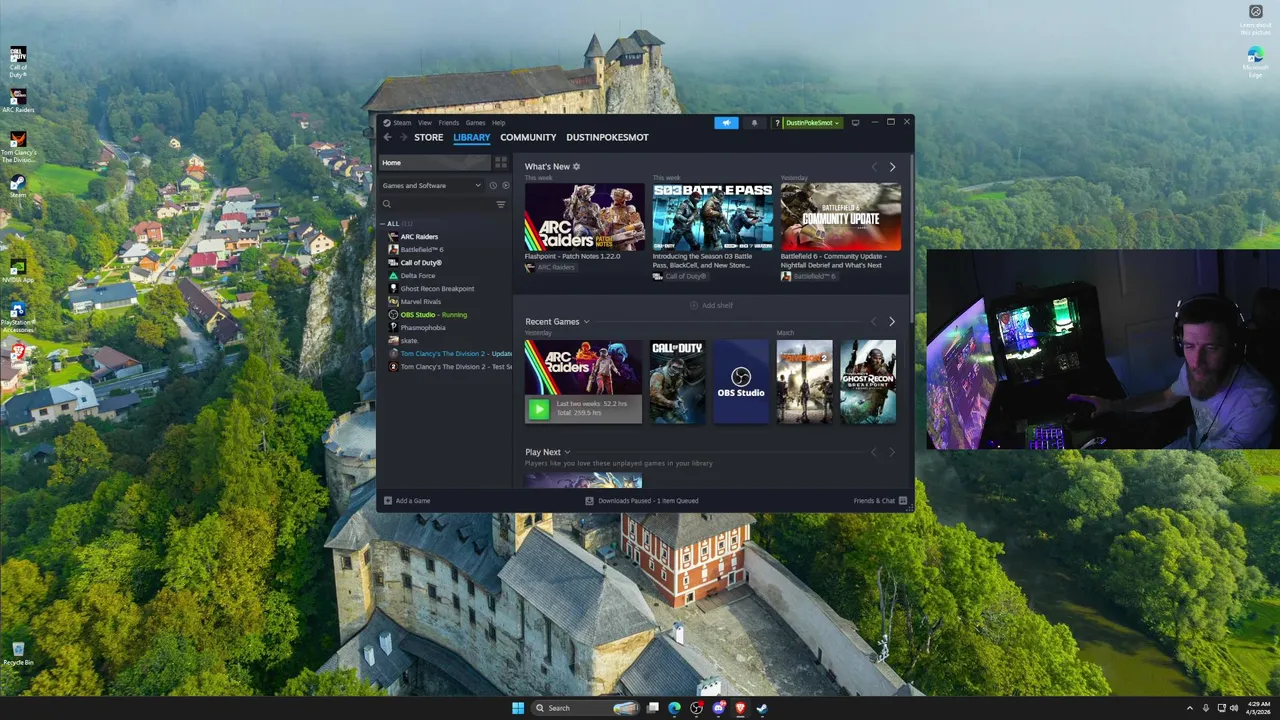Image resolution: width=1280 pixels, height=720 pixels.
Task: Click Friends & Chat label
Action: pyautogui.click(x=874, y=501)
